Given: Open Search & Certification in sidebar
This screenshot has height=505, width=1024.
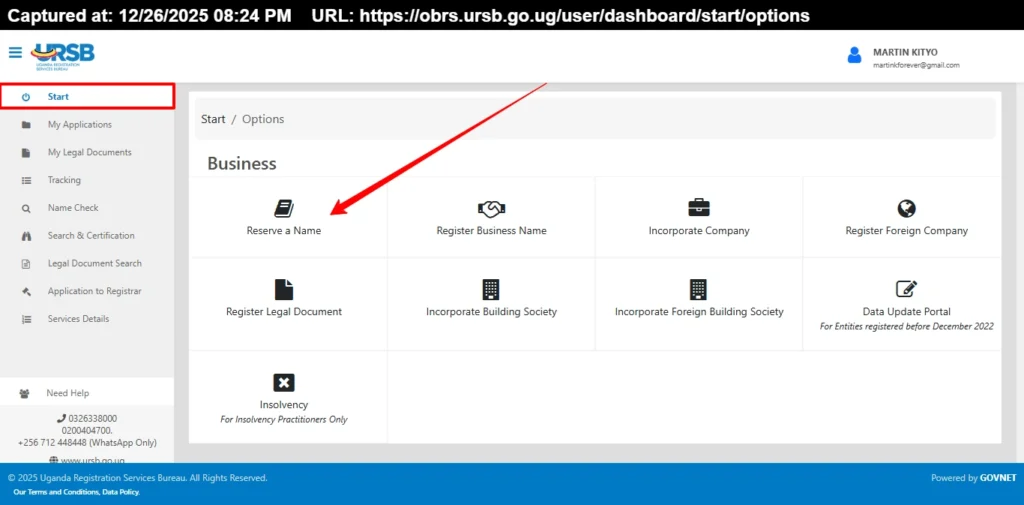Looking at the screenshot, I should [x=91, y=236].
